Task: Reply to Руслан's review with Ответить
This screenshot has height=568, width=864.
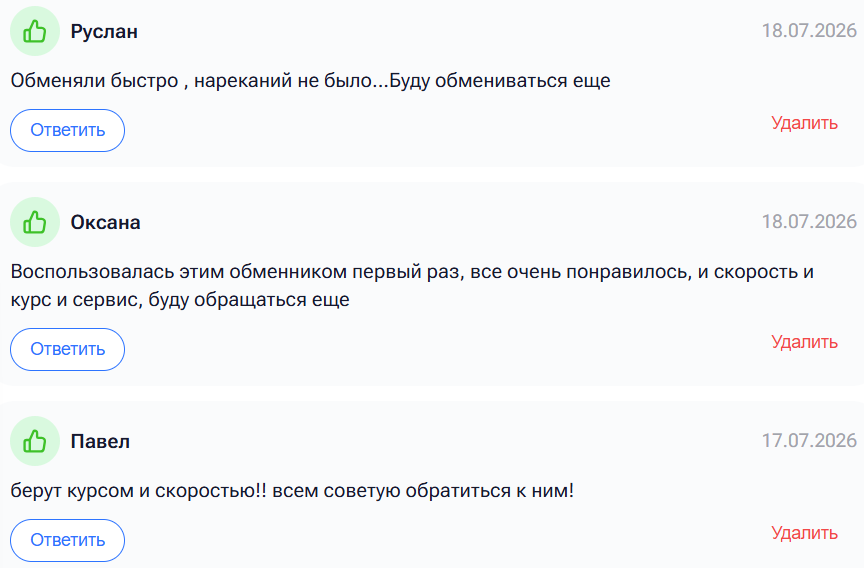Action: pyautogui.click(x=67, y=131)
